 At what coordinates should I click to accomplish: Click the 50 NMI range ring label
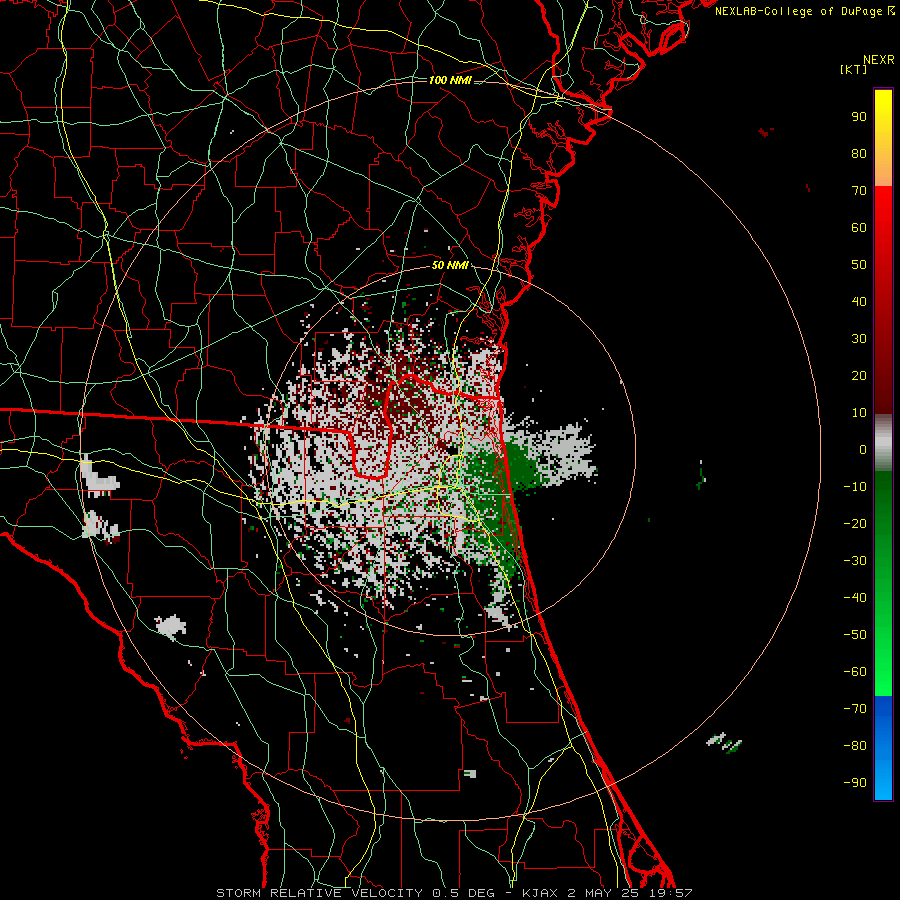[450, 265]
